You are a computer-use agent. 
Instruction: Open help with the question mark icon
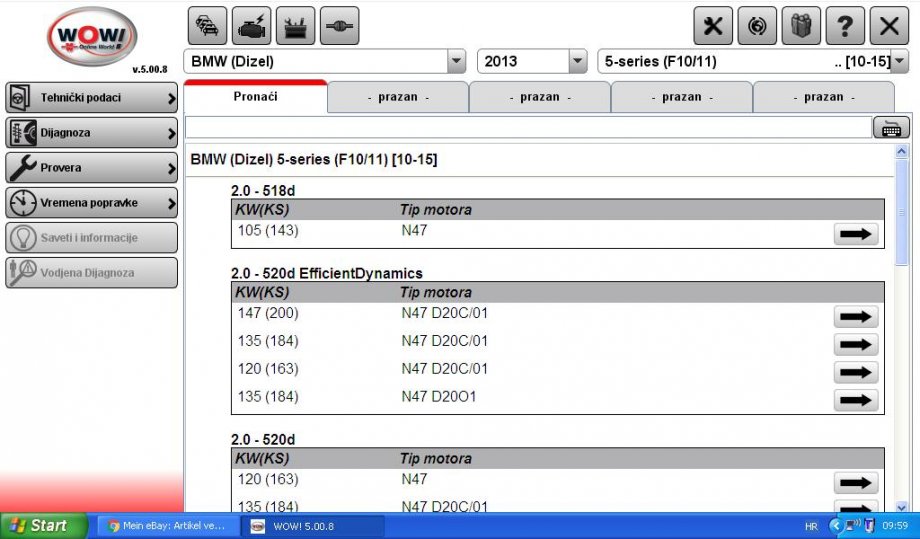pos(844,26)
